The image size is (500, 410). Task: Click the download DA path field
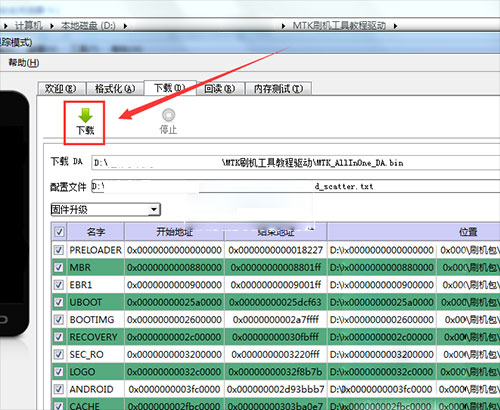coord(295,163)
